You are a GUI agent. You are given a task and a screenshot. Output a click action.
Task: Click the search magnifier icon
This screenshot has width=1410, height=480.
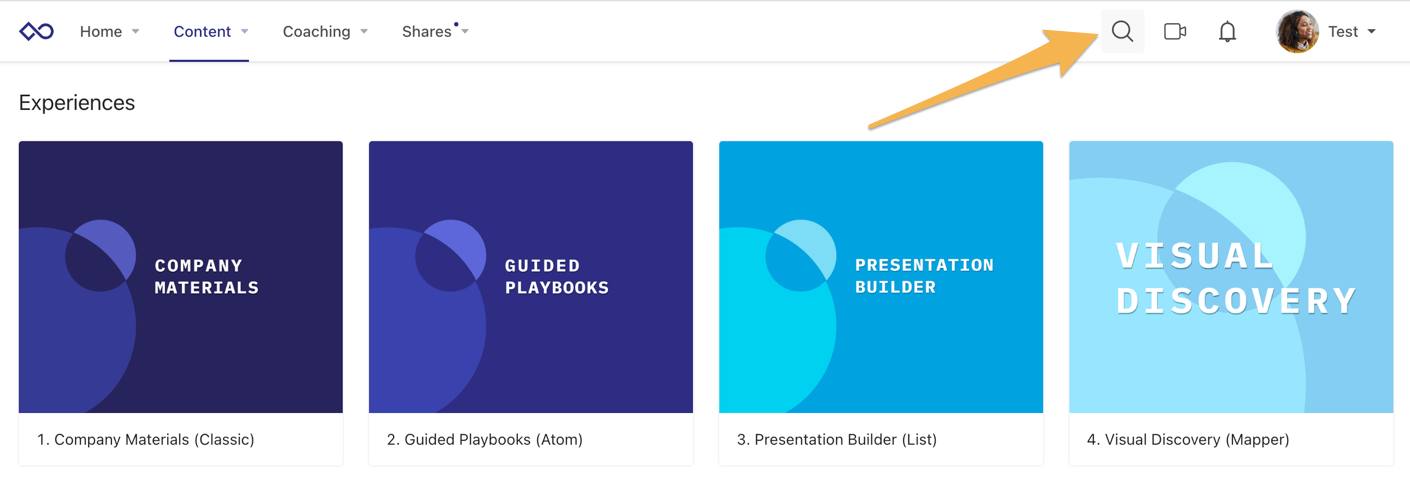coord(1122,32)
